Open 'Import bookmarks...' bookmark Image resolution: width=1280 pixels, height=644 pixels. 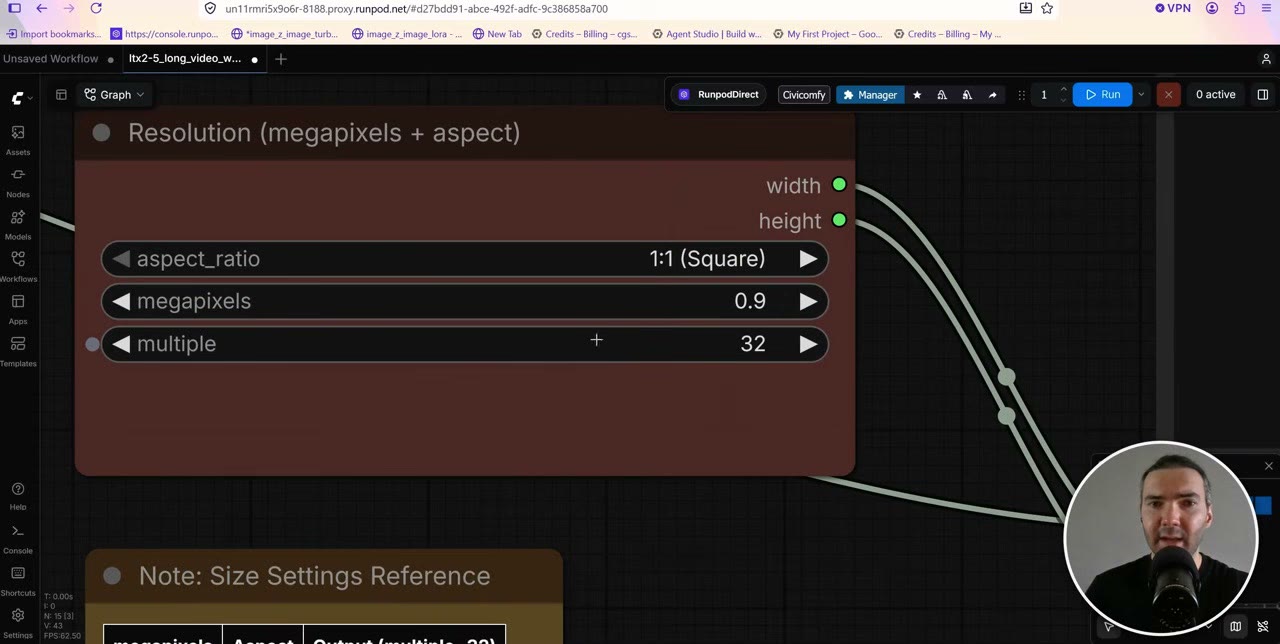[x=54, y=34]
